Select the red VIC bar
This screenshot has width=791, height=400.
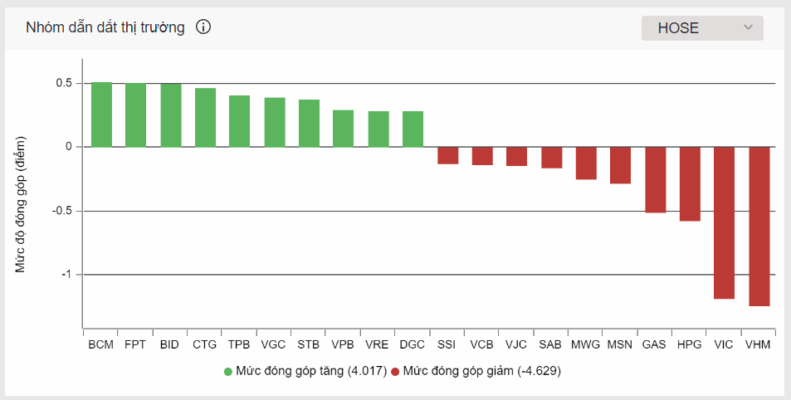[724, 222]
